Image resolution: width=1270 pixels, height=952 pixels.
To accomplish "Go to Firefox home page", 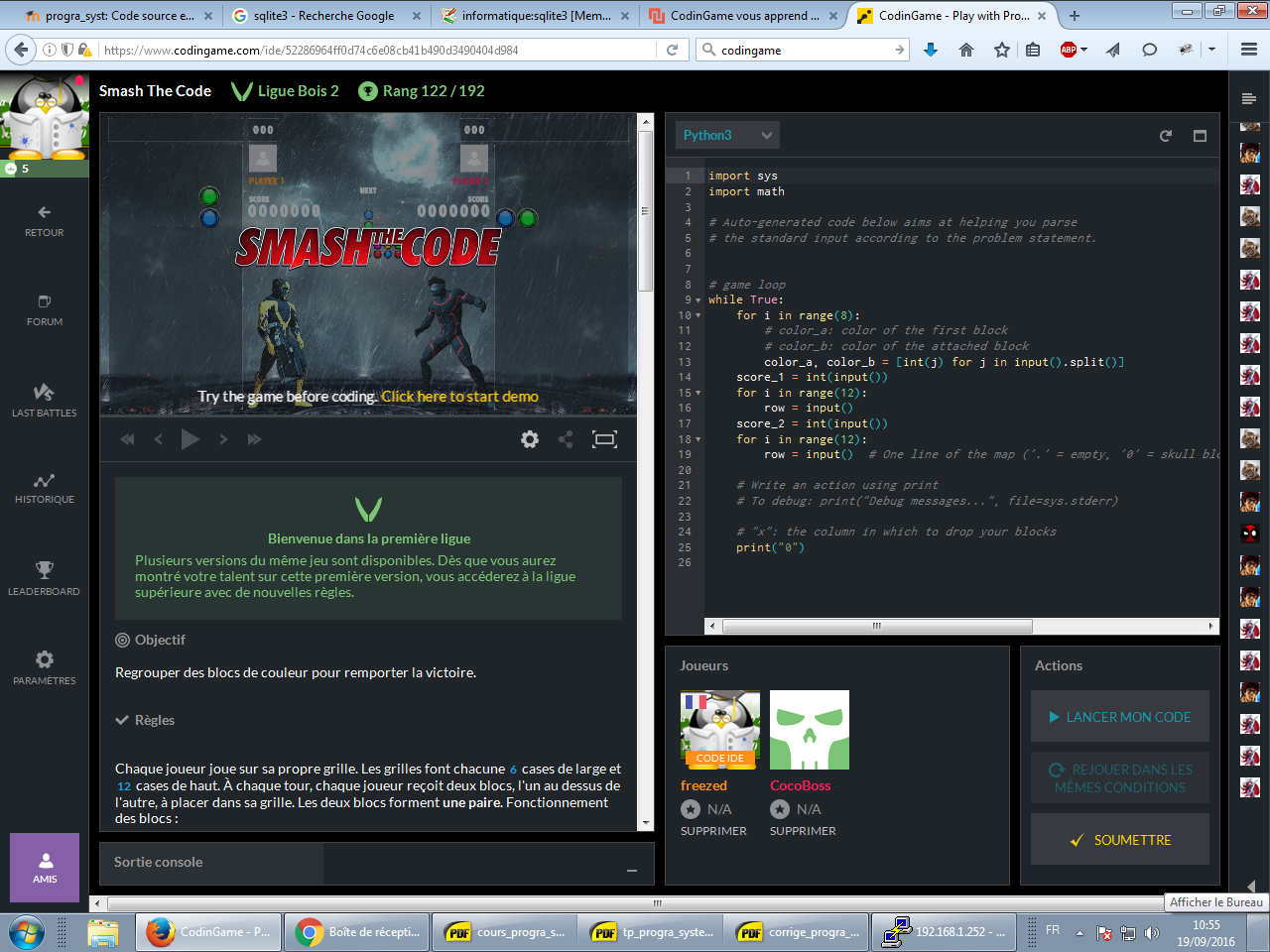I will click(966, 50).
